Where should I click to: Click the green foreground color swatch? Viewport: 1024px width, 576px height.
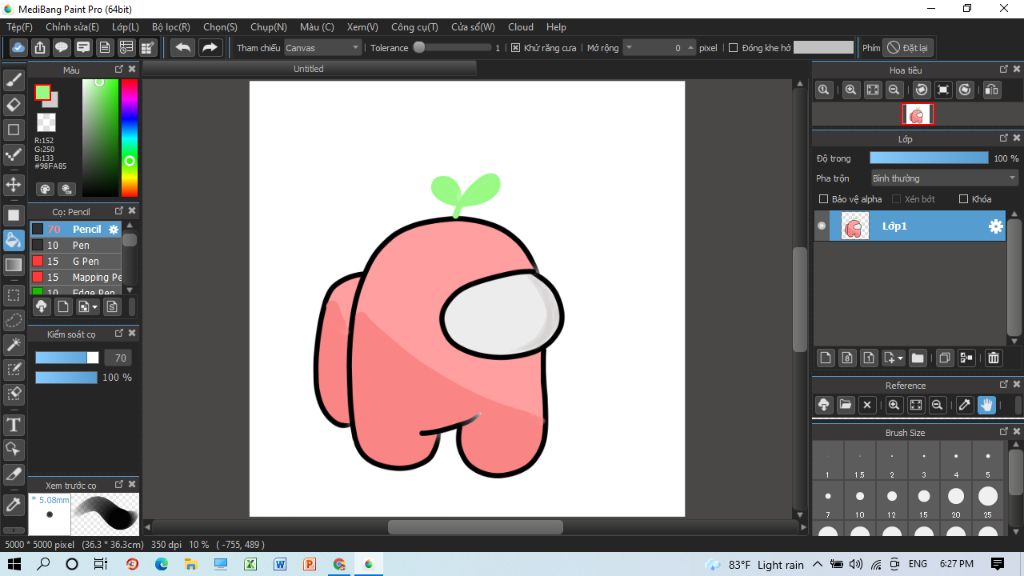42,93
